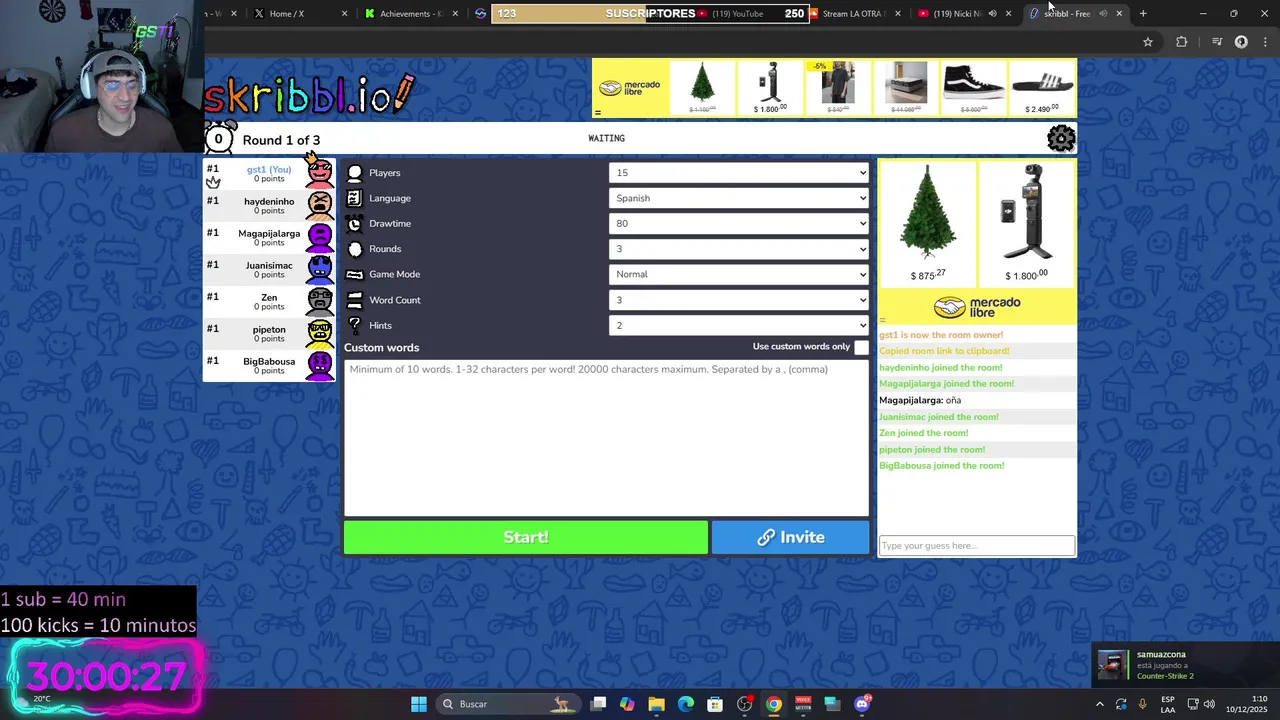Click the round timer alarm clock icon

(x=219, y=138)
